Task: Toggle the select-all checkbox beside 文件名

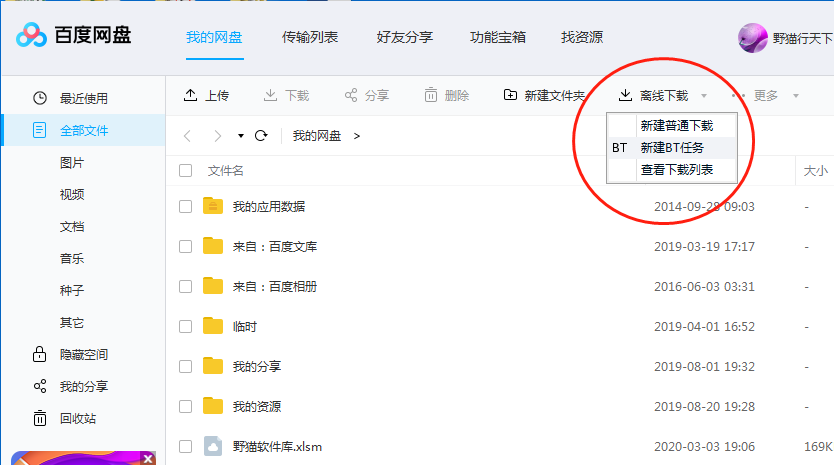Action: [x=185, y=171]
